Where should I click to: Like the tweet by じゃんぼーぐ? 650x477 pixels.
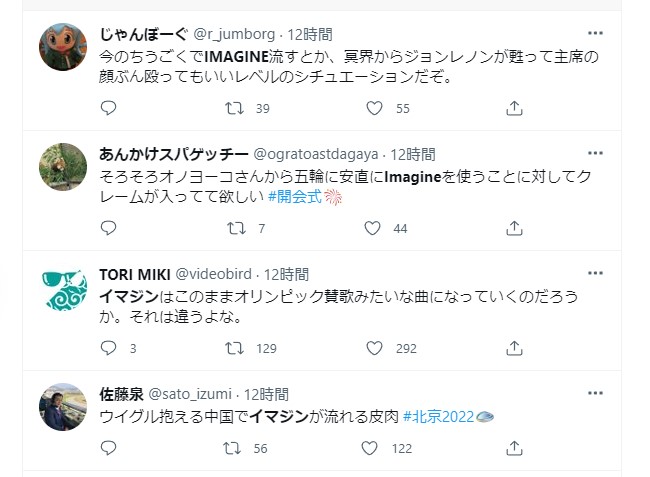(x=374, y=108)
